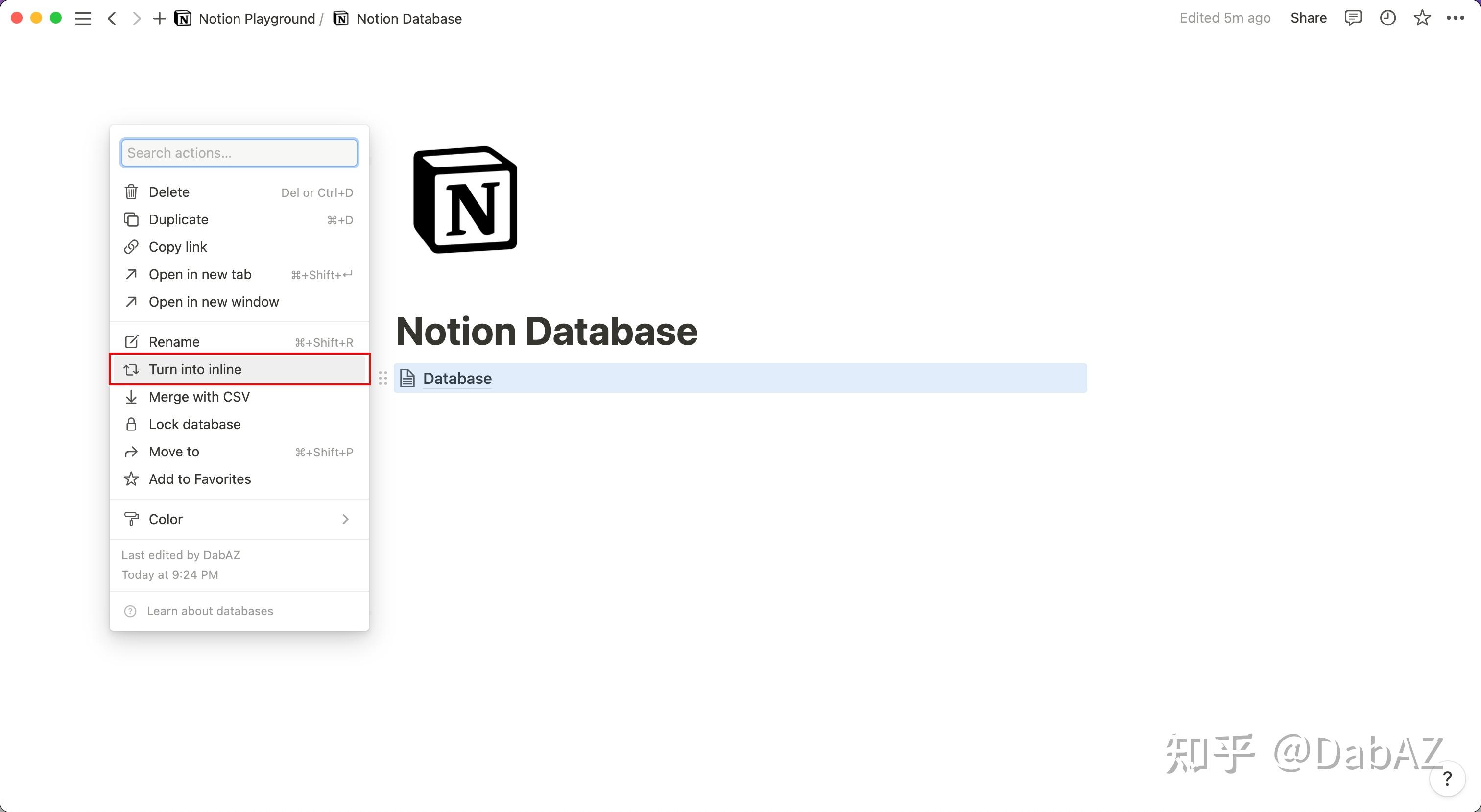The image size is (1481, 812).
Task: Create a new page using the plus icon
Action: [159, 18]
